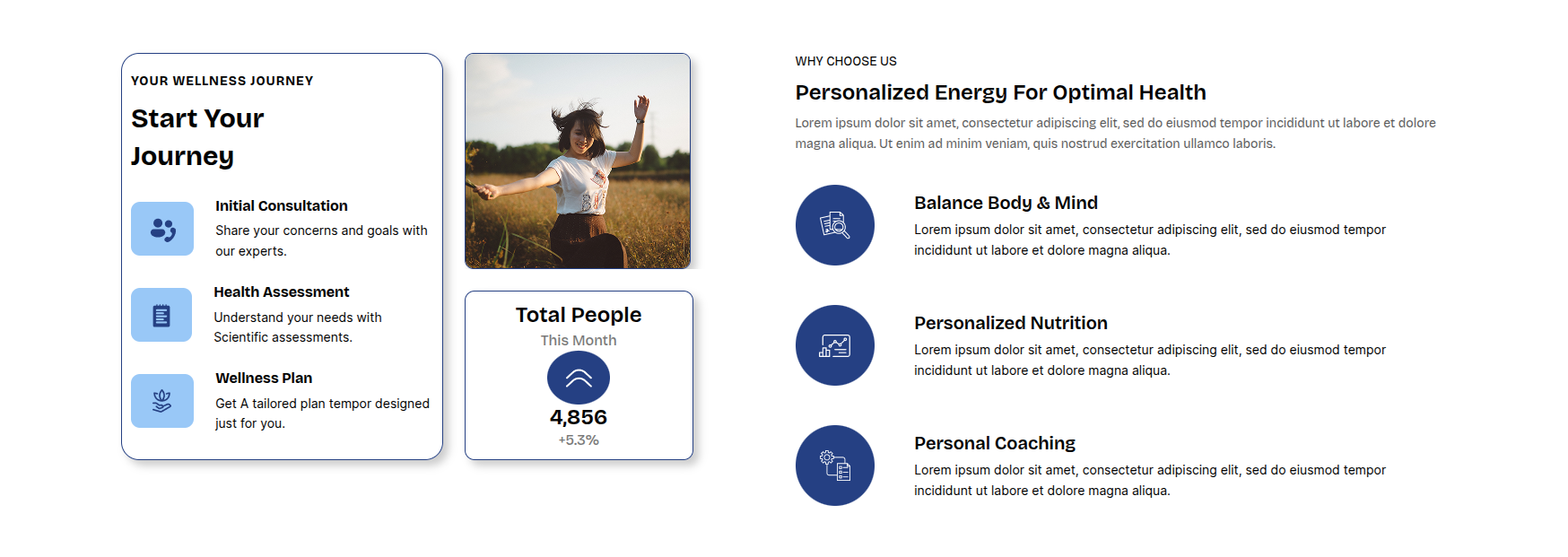Select the Initial Consultation heading
The image size is (1568, 557).
click(x=282, y=206)
